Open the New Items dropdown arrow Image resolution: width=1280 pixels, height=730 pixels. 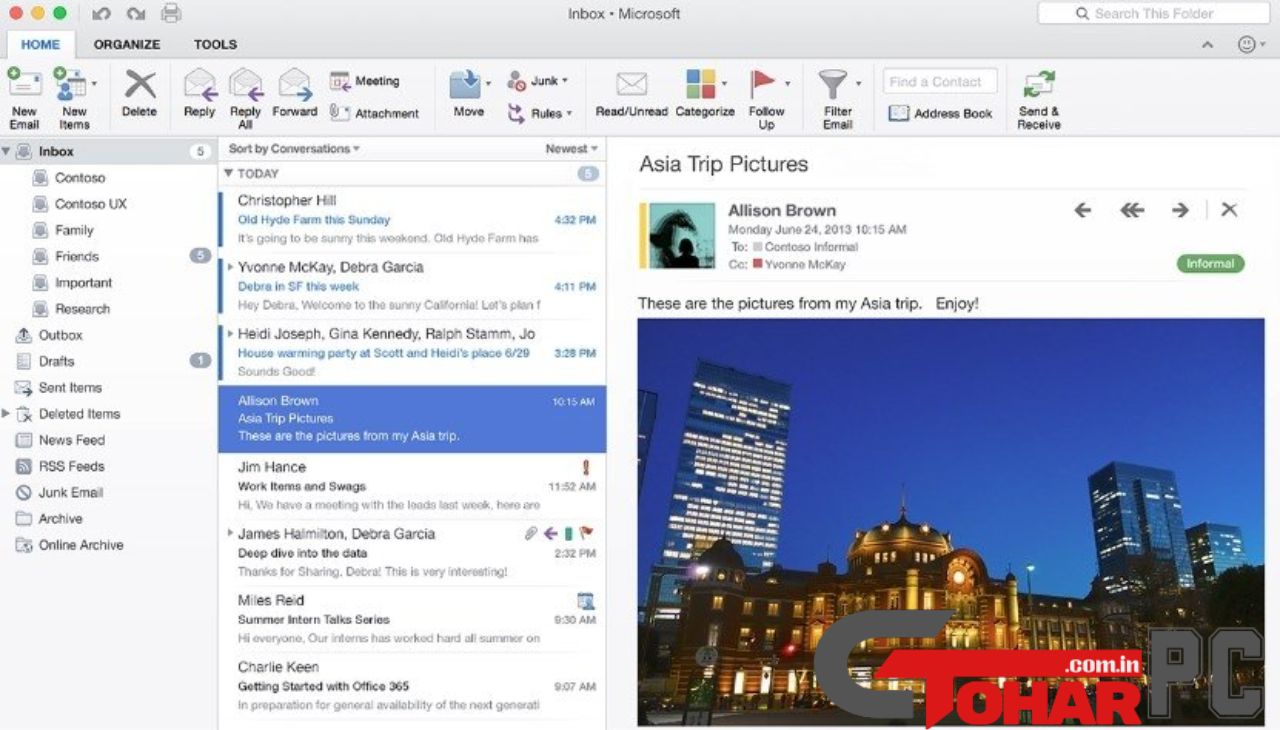point(95,83)
